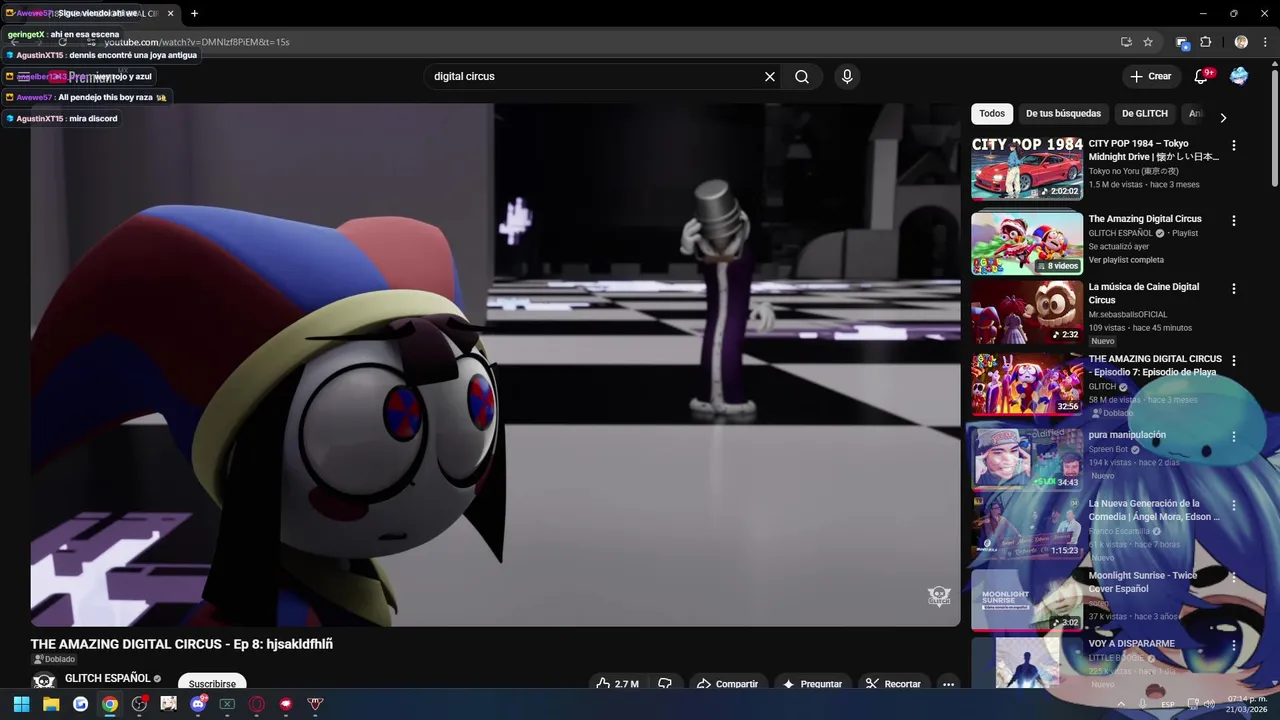1280x720 pixels.
Task: Open the pura manipulación thumbnail
Action: (x=1027, y=459)
